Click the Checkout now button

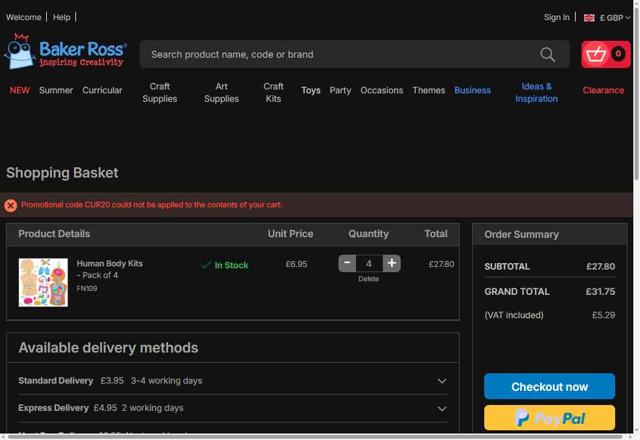pos(549,386)
